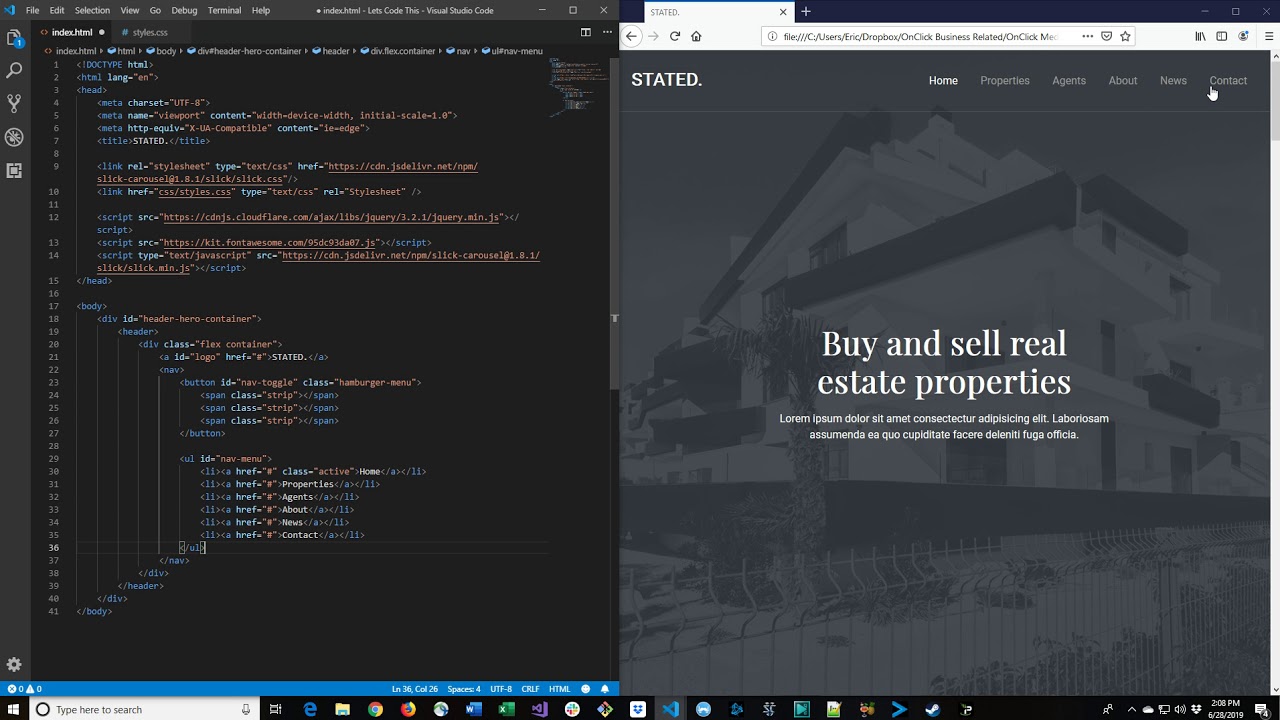Open the Explorer view in VS Code
The width and height of the screenshot is (1280, 720).
tap(14, 38)
